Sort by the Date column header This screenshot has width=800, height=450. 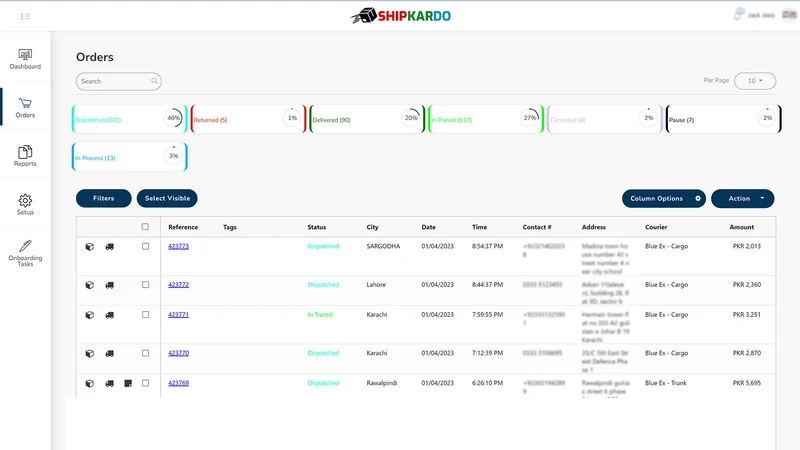tap(429, 227)
